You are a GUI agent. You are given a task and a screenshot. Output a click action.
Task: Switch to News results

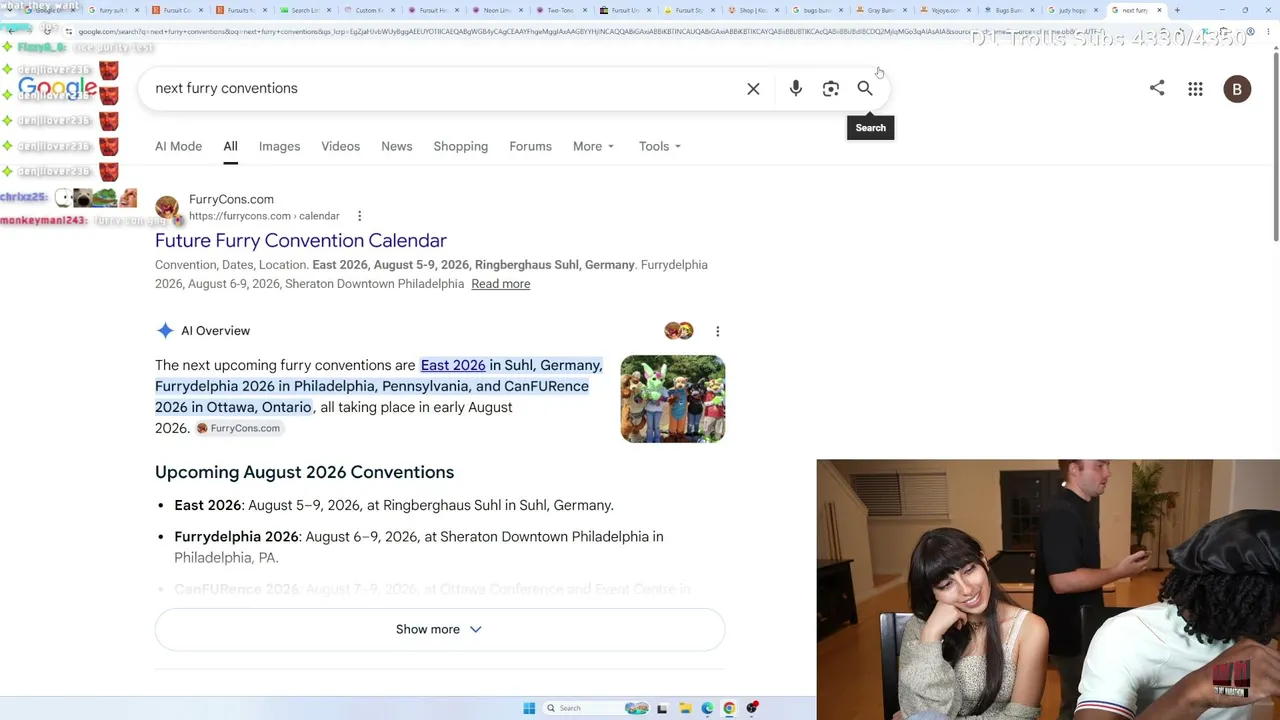click(396, 146)
